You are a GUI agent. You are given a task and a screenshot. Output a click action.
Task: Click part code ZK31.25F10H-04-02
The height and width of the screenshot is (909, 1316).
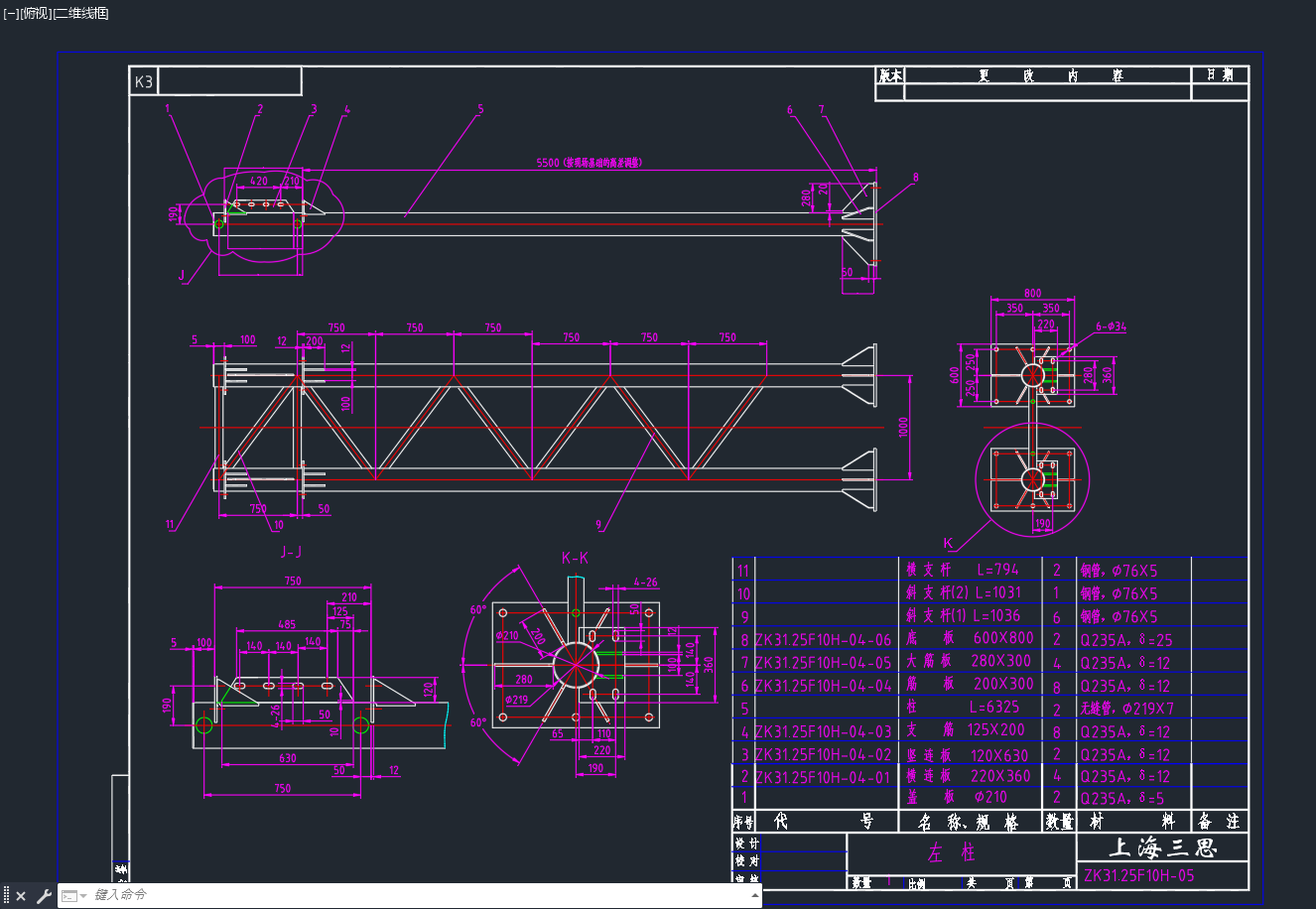[x=823, y=755]
